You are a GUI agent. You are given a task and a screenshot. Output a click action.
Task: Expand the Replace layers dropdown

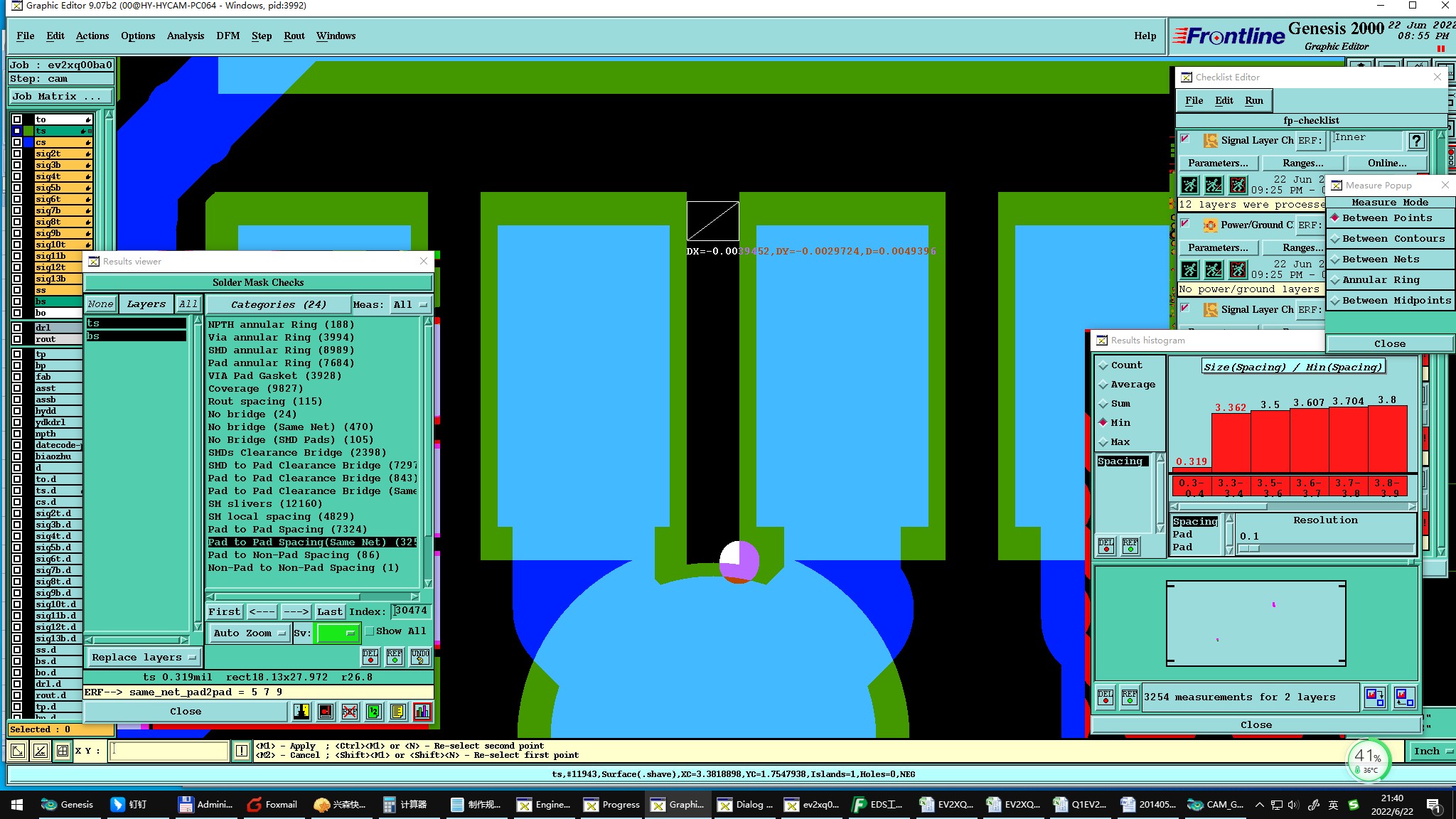point(144,658)
